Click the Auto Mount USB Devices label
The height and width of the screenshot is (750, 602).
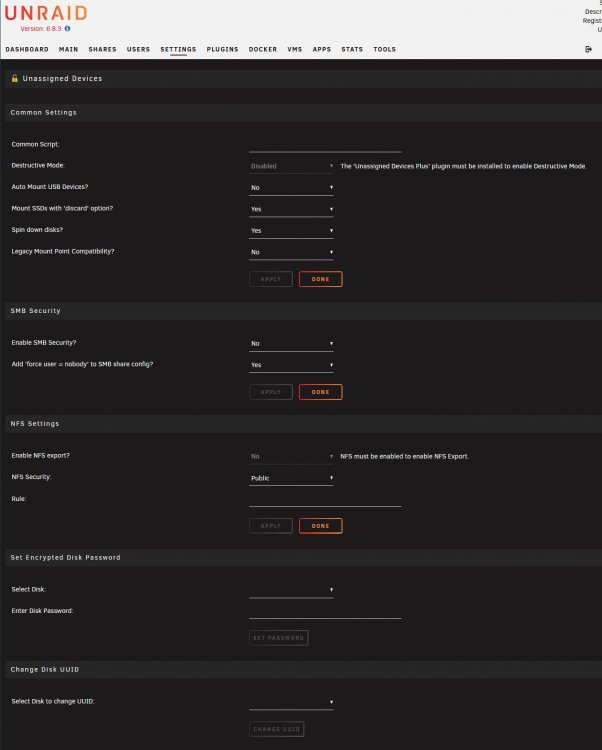(x=50, y=187)
